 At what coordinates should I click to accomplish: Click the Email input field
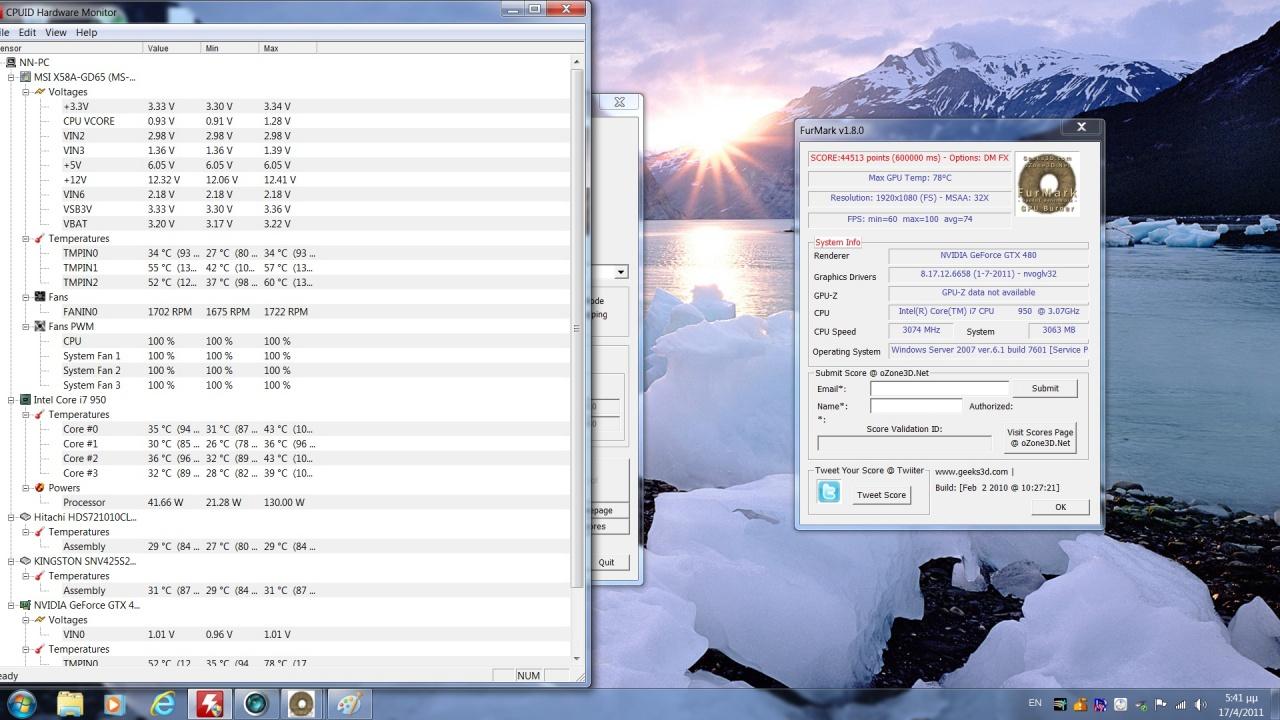click(939, 389)
